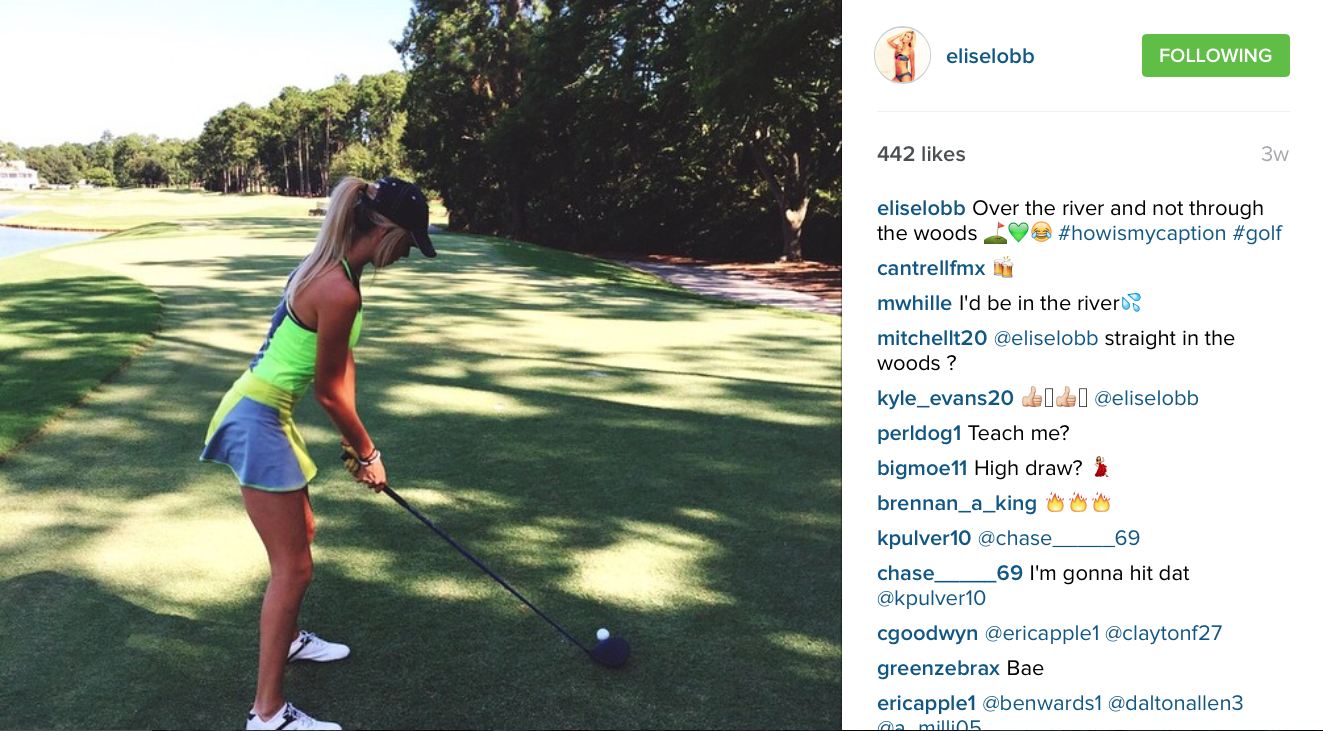This screenshot has height=731, width=1323.
Task: Click the golfer photo
Action: [x=420, y=365]
